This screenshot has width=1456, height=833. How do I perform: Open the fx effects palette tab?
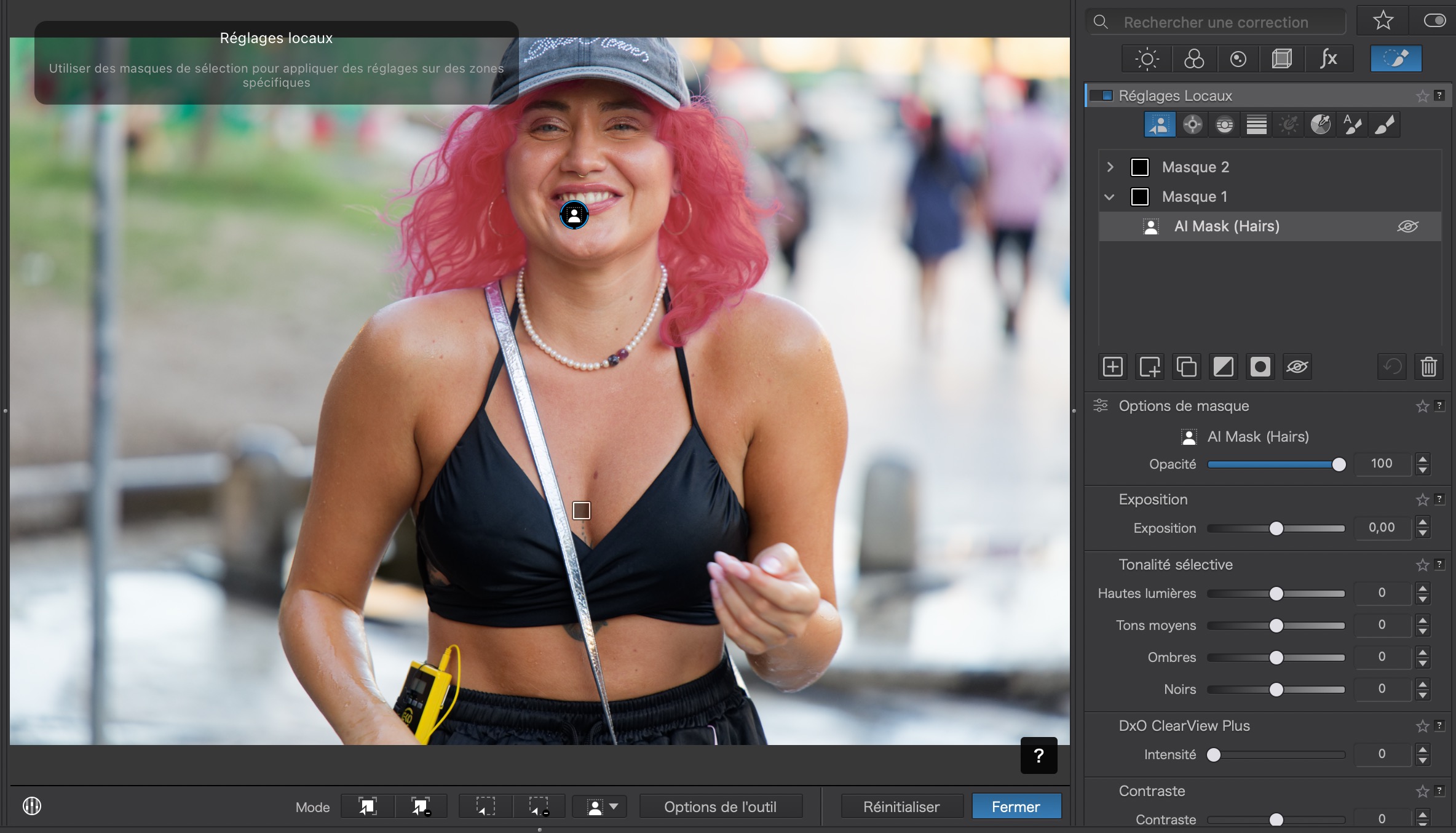pos(1328,59)
